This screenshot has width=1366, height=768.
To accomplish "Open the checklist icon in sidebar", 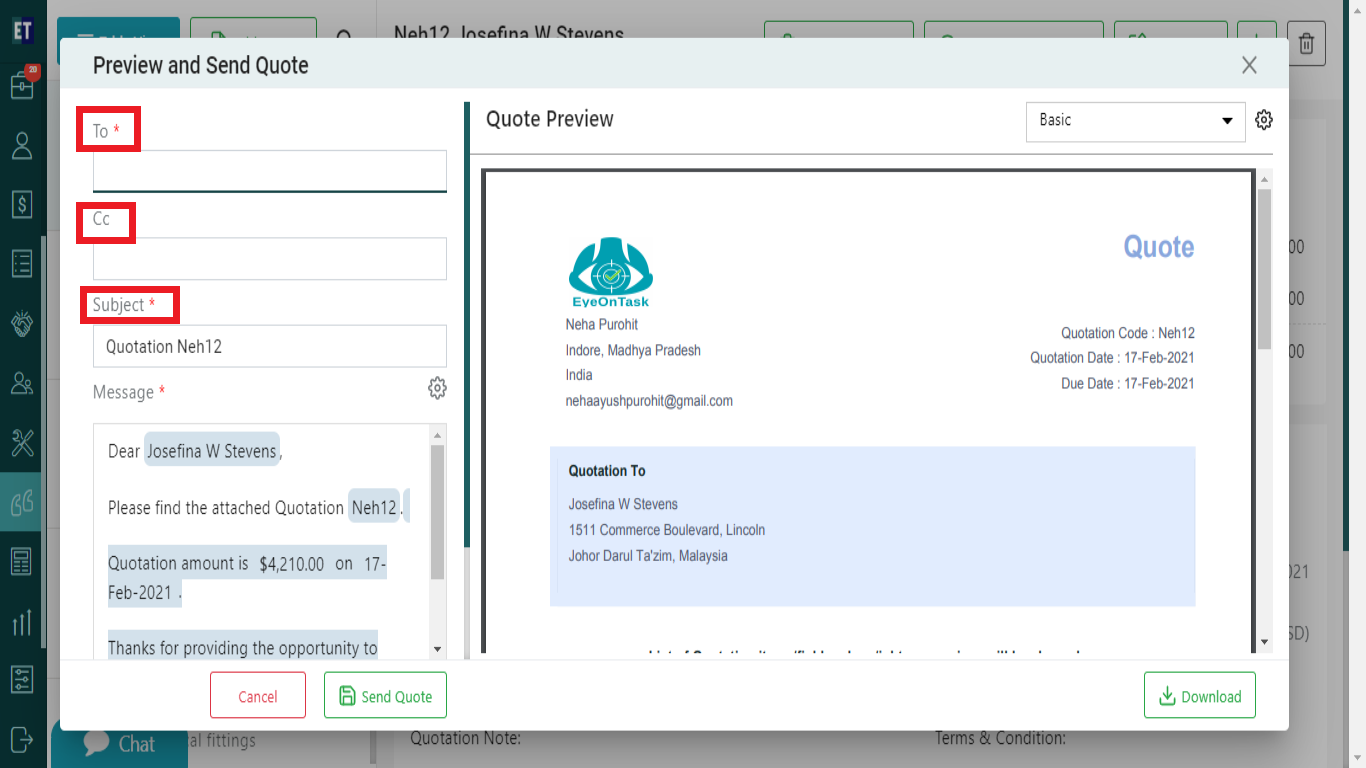I will [22, 263].
